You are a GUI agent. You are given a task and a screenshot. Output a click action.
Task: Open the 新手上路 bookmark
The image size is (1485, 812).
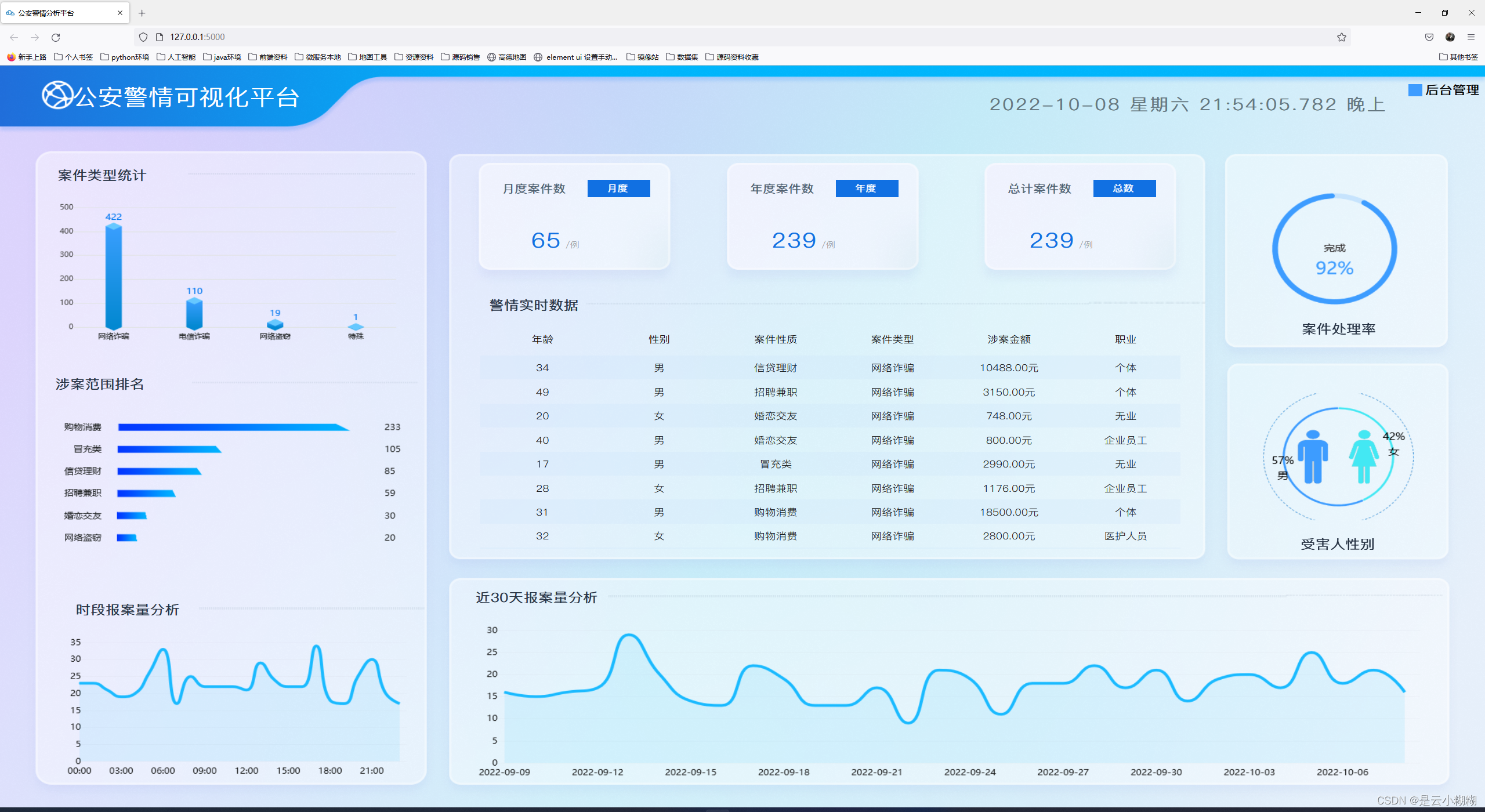click(27, 57)
